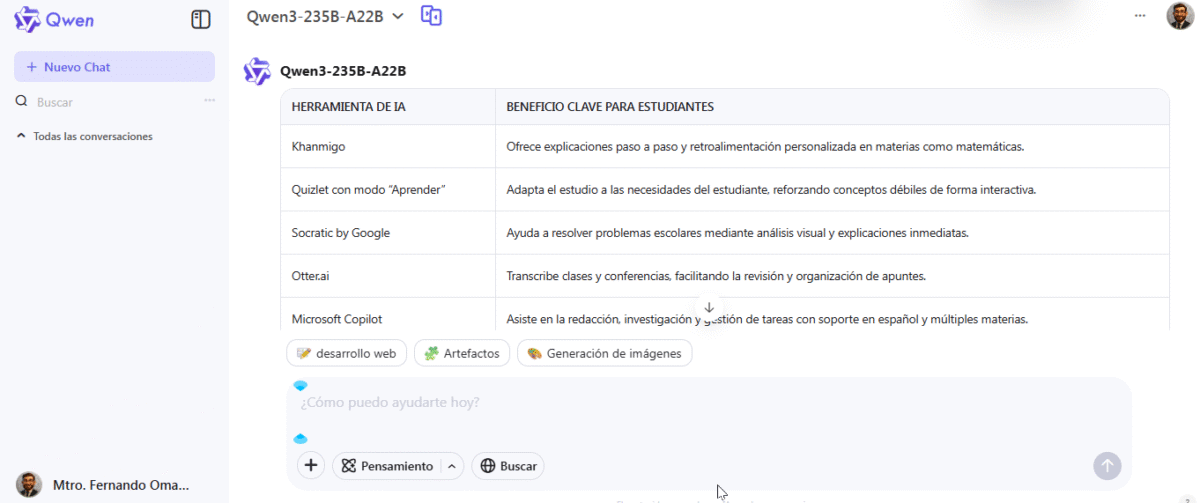
Task: Collapse the Todas las conversaciones section
Action: (x=85, y=136)
